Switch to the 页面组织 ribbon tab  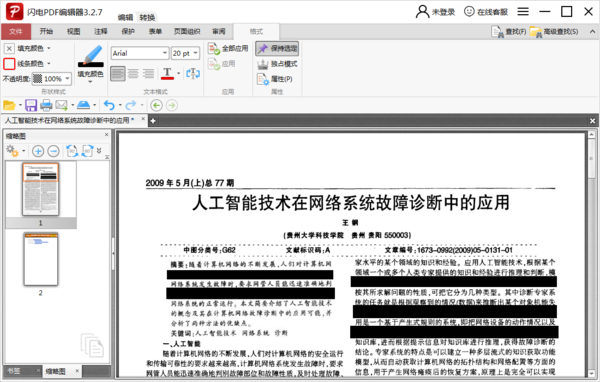point(187,31)
